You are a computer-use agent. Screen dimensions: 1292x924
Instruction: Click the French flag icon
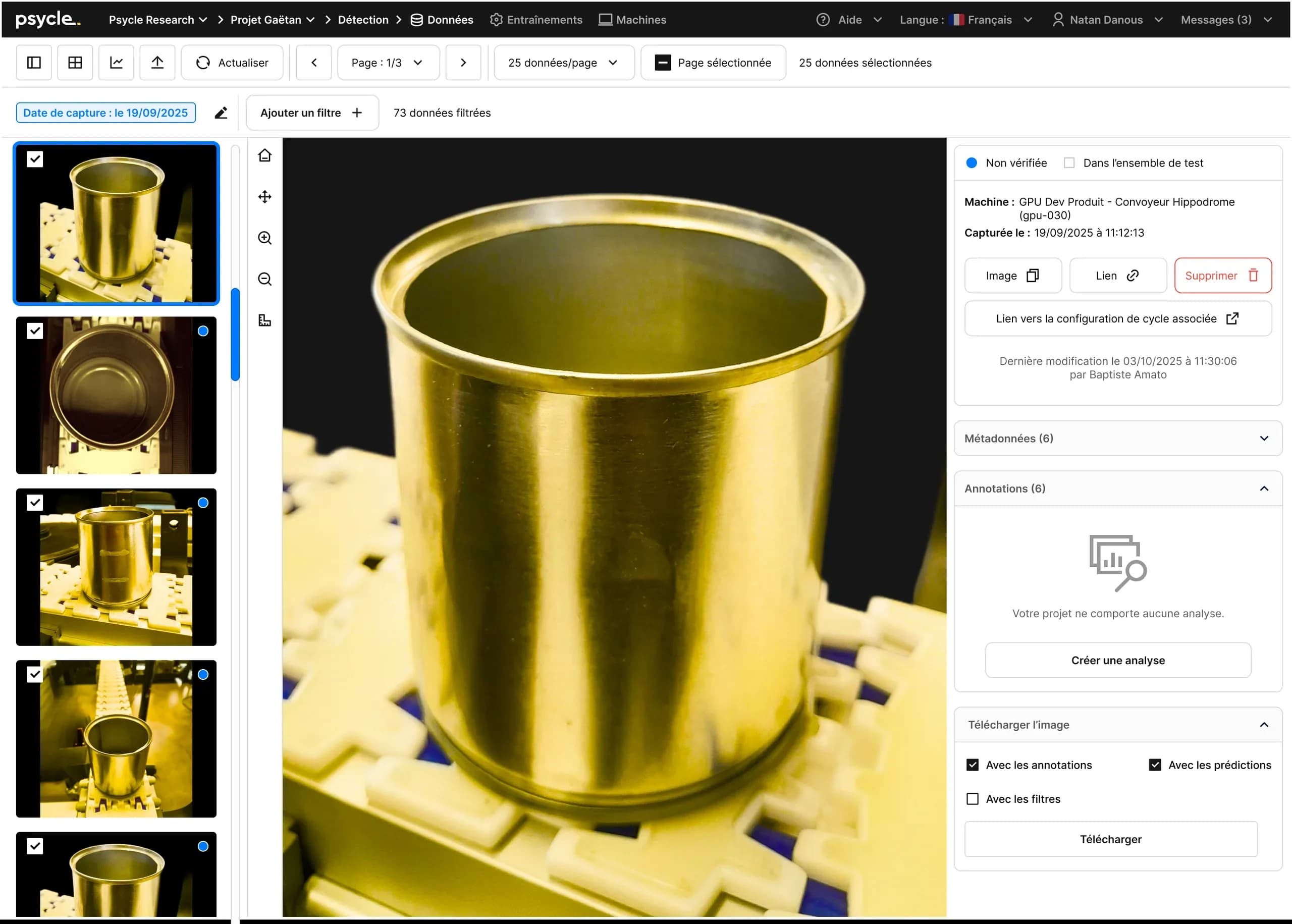tap(956, 20)
